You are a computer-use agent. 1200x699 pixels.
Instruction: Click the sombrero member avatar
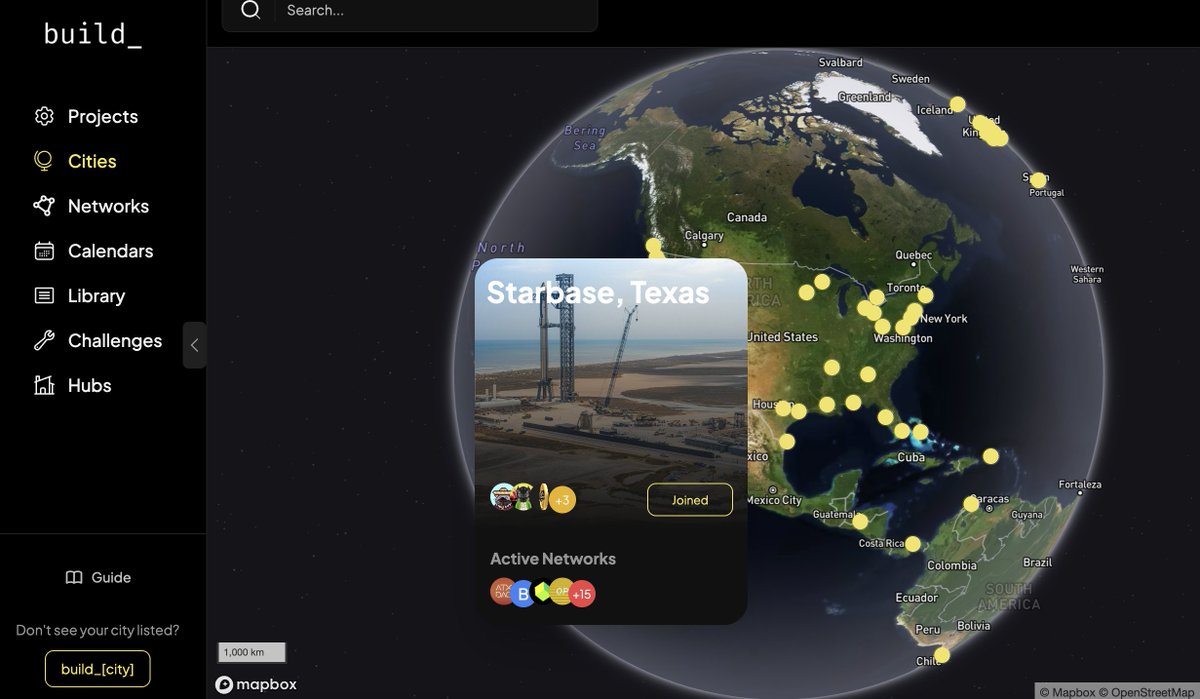[x=503, y=496]
